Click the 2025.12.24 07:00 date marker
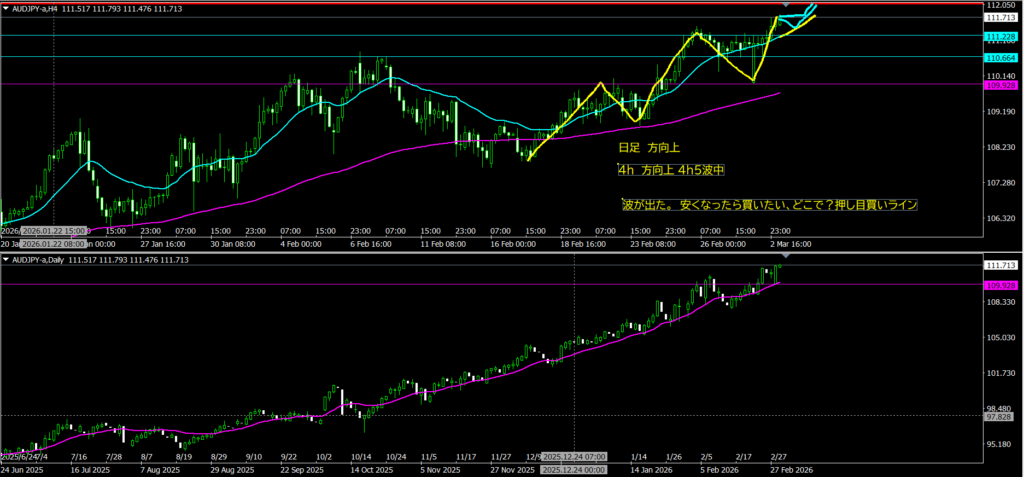The image size is (1024, 477). (574, 468)
